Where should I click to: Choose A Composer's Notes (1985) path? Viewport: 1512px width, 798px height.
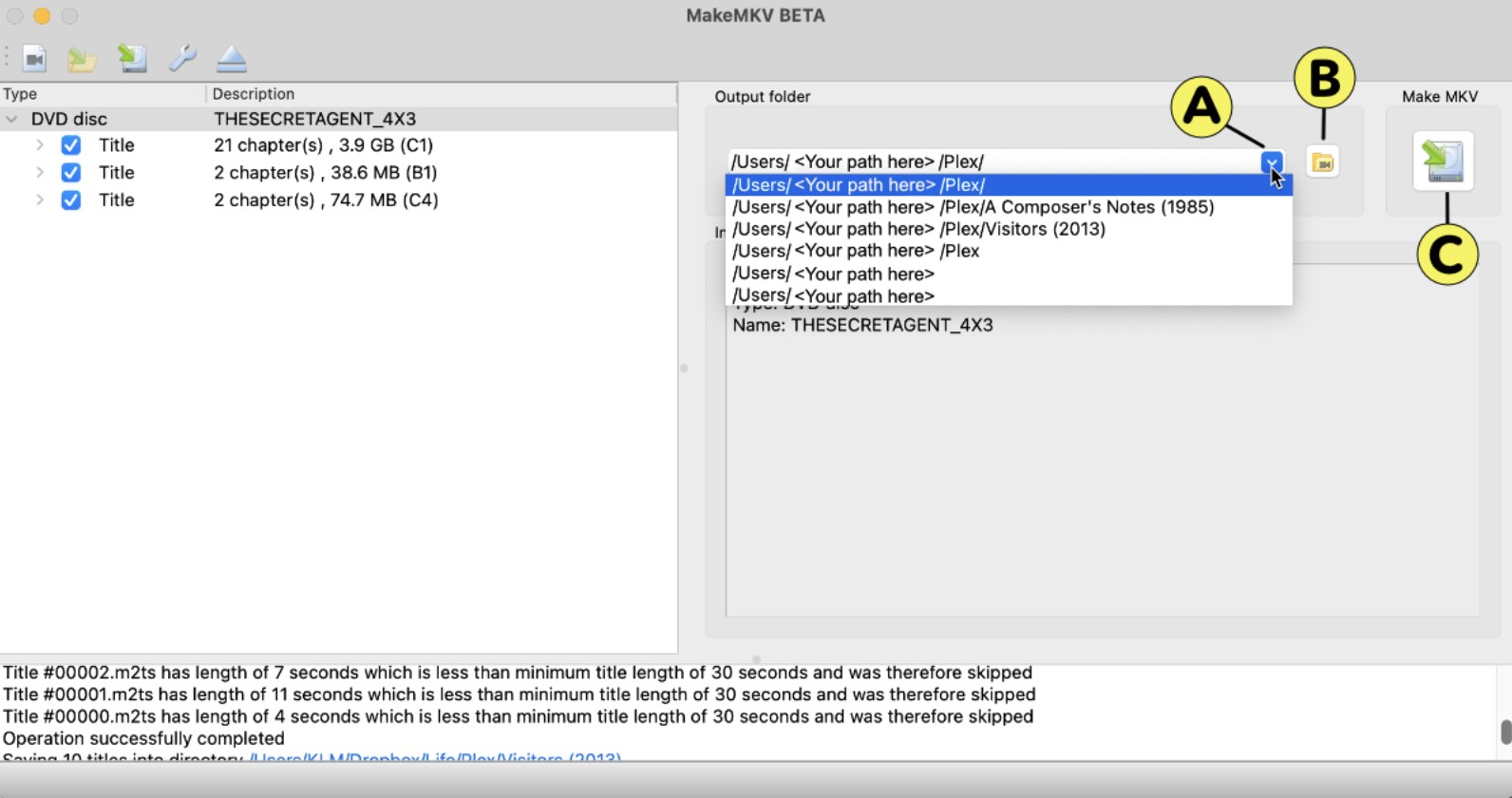pyautogui.click(x=1009, y=207)
